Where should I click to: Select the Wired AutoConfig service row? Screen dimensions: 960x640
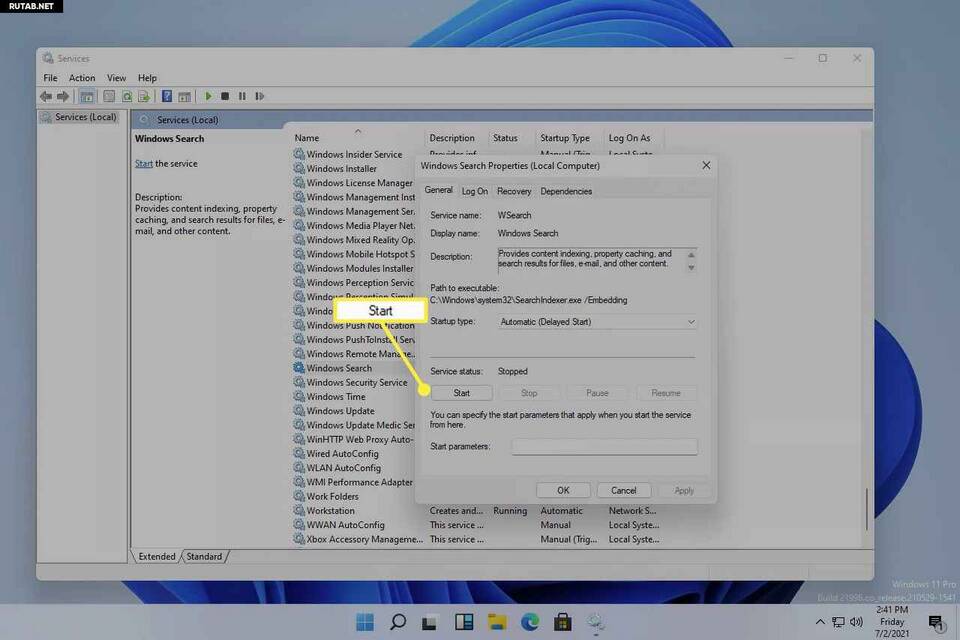pyautogui.click(x=342, y=454)
